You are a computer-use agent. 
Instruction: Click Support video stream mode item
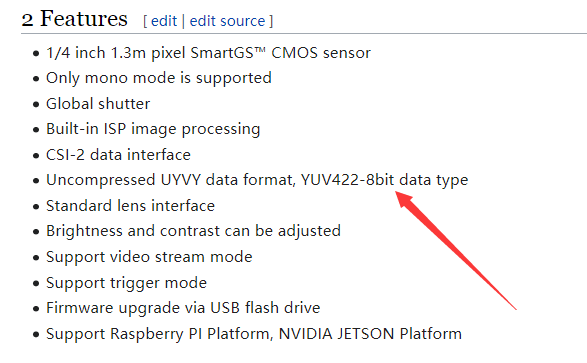pos(149,257)
